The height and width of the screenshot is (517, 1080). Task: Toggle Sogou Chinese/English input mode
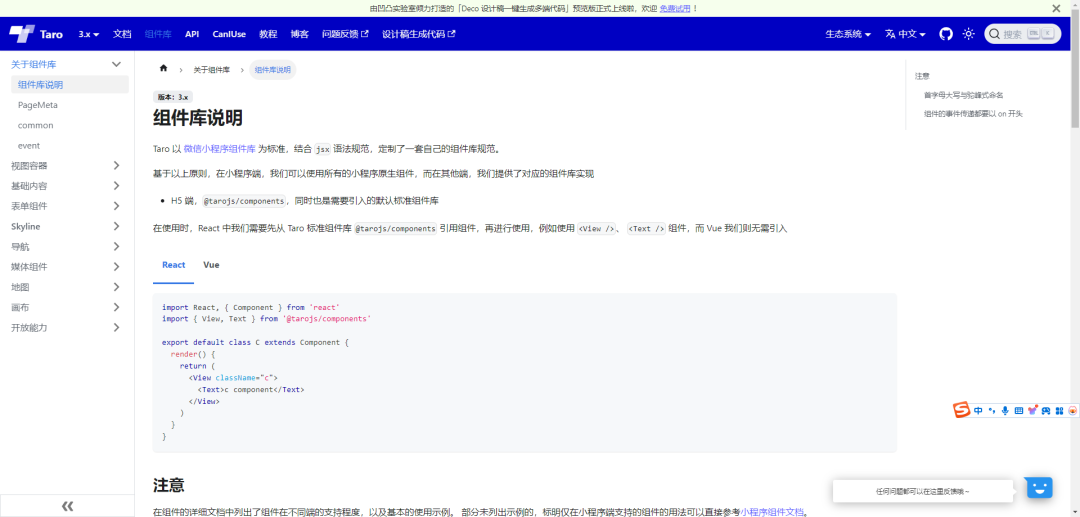[979, 410]
